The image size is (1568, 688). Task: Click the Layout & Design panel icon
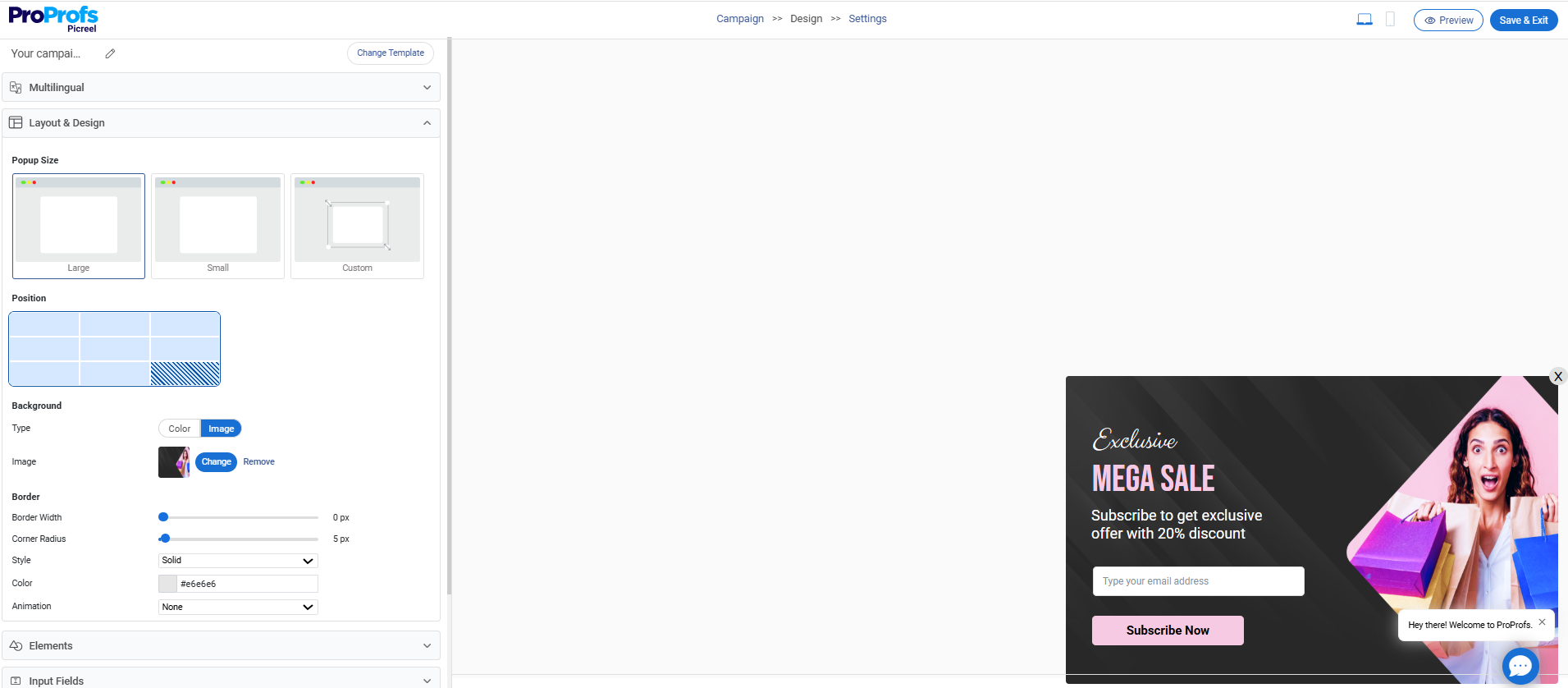click(x=16, y=123)
